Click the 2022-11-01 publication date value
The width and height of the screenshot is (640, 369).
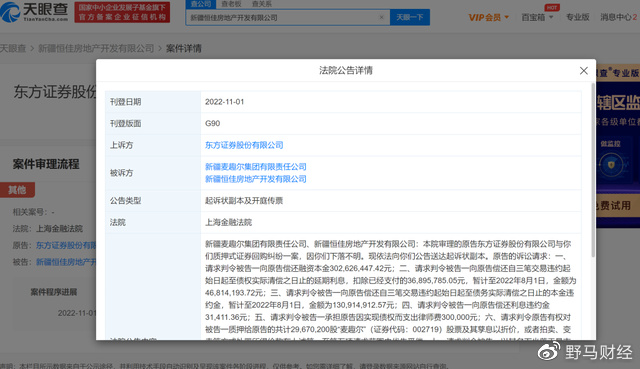click(x=224, y=102)
